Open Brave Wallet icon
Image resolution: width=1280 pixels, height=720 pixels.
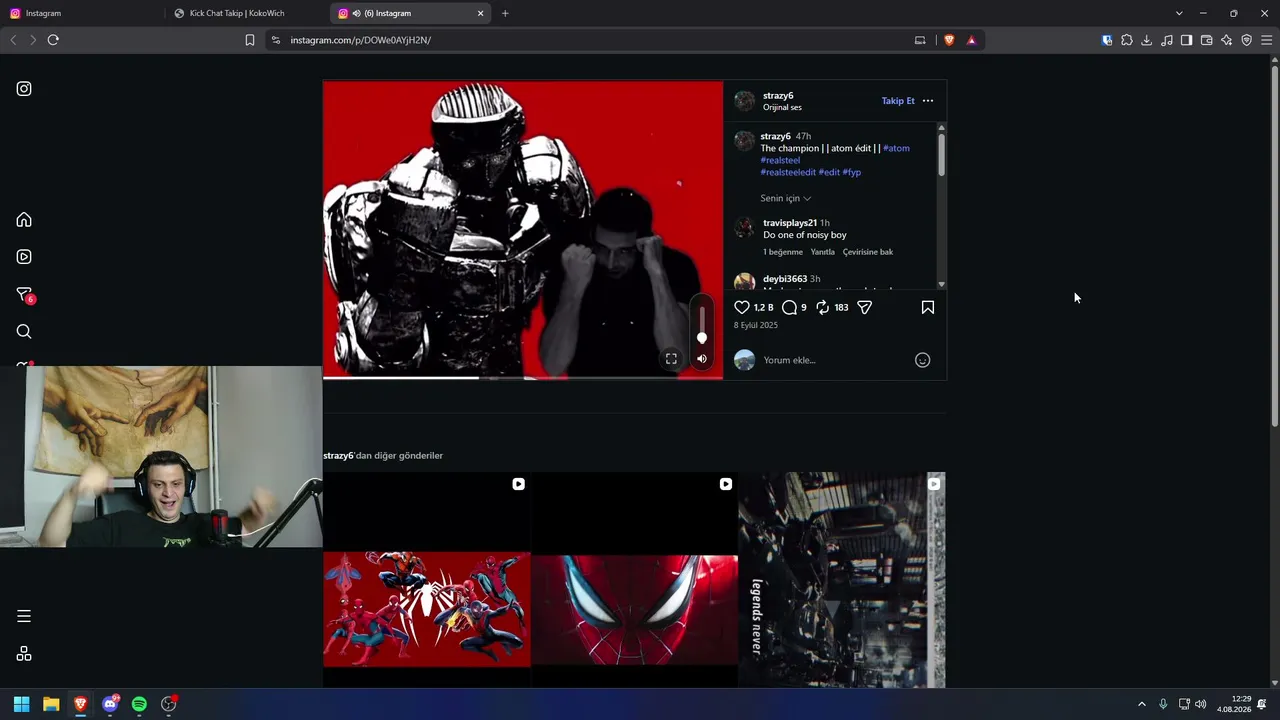(1207, 40)
